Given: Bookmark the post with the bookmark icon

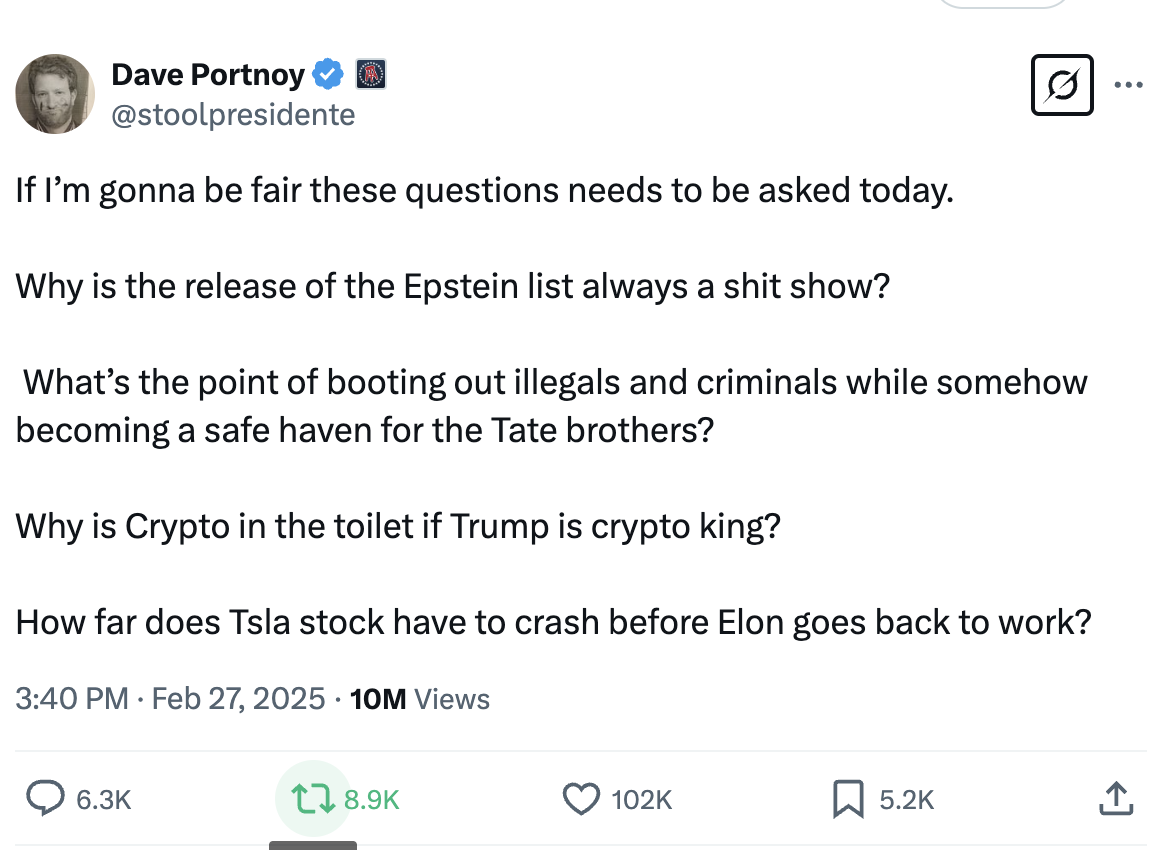Looking at the screenshot, I should tap(848, 798).
